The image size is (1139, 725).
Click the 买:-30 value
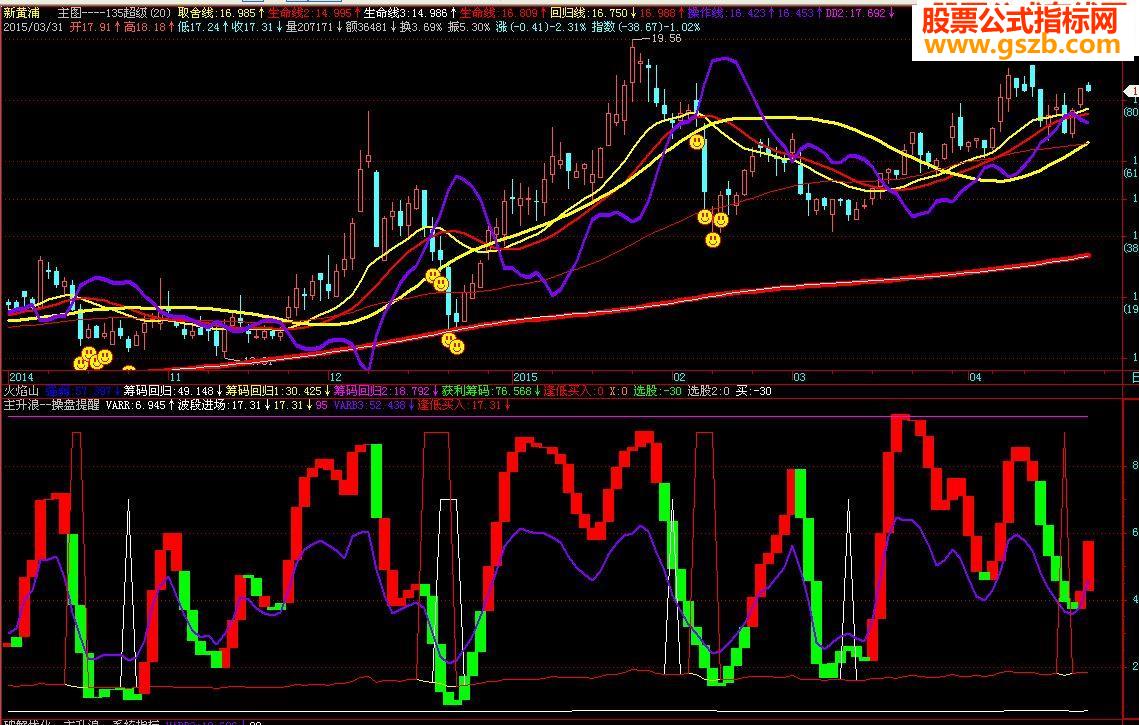(753, 391)
